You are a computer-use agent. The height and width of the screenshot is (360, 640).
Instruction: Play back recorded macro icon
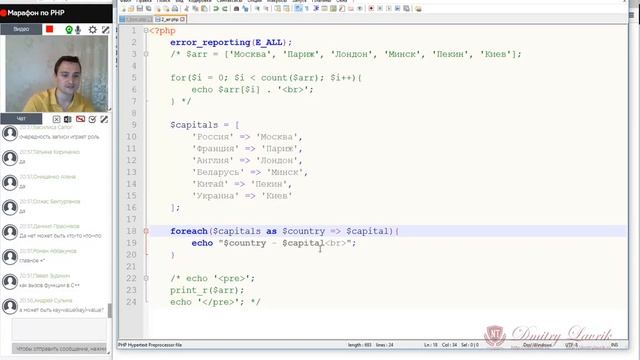pyautogui.click(x=389, y=8)
